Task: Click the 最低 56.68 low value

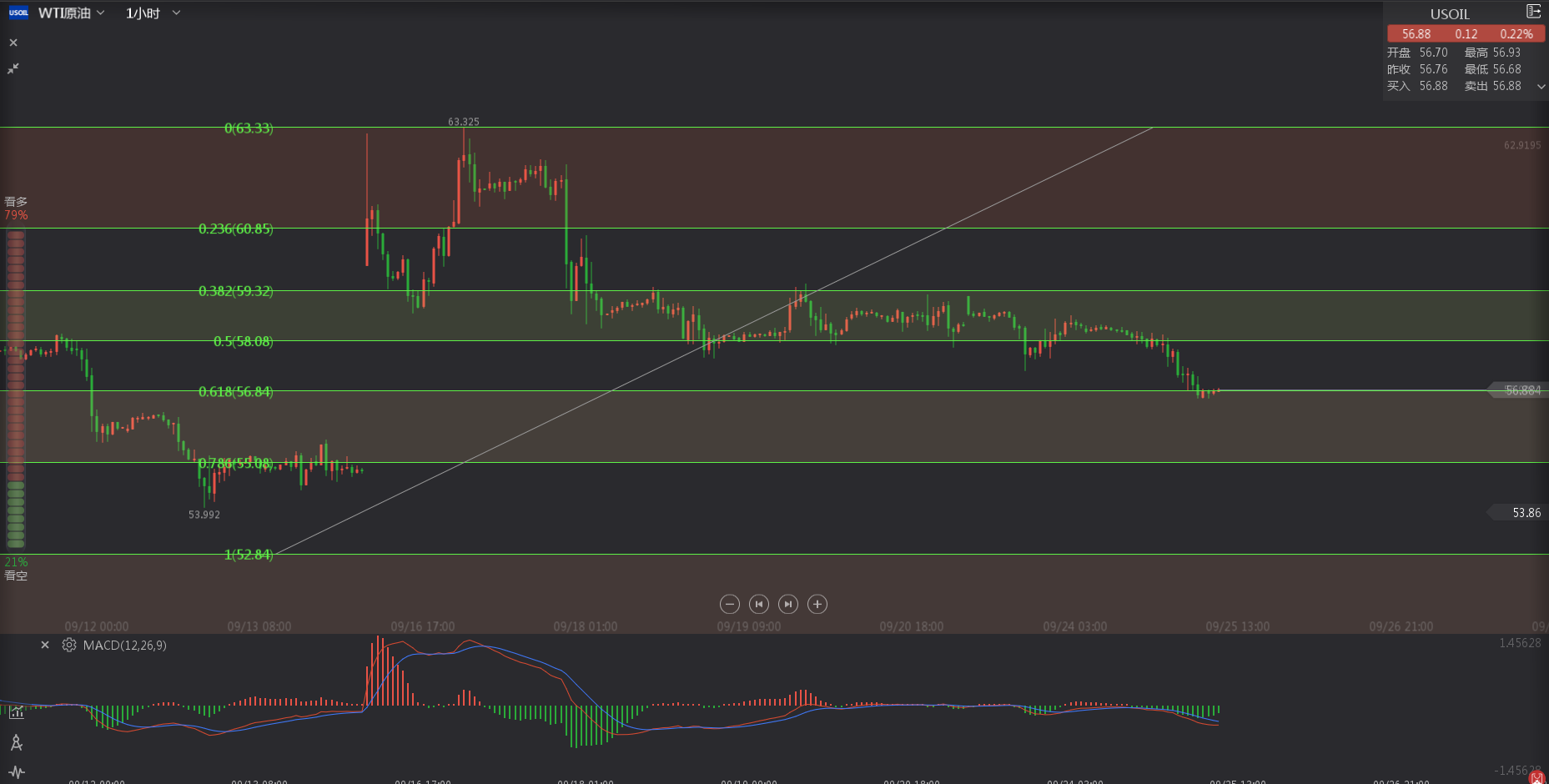Action: (x=1493, y=69)
